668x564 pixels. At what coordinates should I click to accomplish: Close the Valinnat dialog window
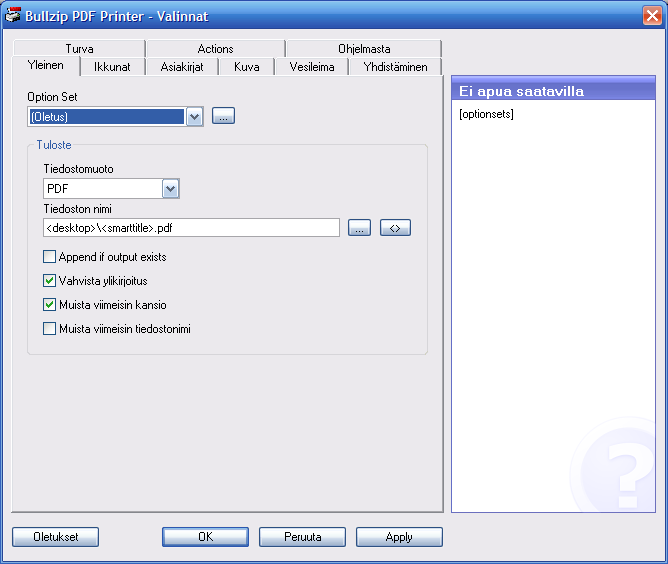(652, 16)
